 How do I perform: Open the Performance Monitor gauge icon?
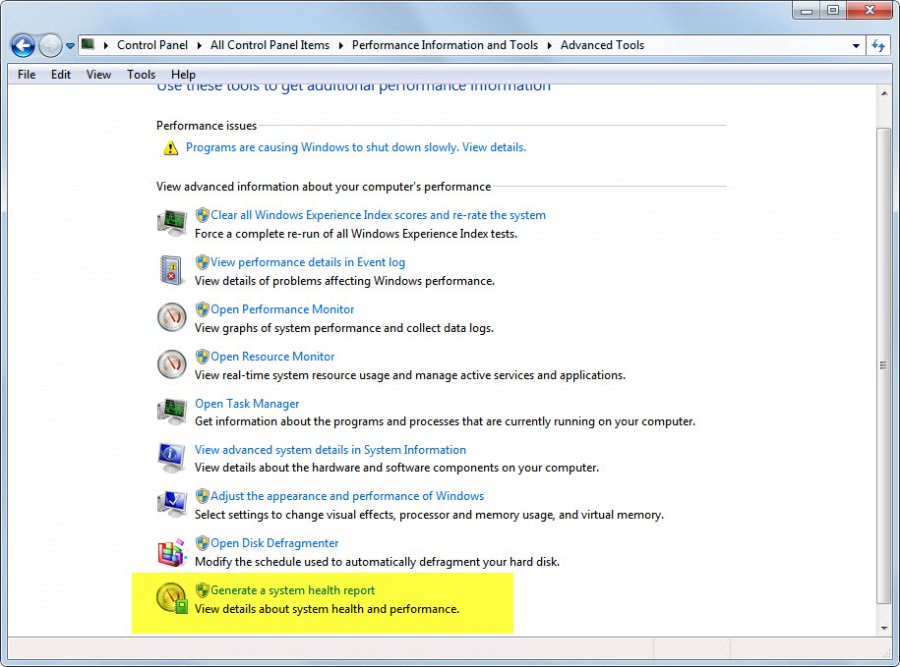point(171,316)
